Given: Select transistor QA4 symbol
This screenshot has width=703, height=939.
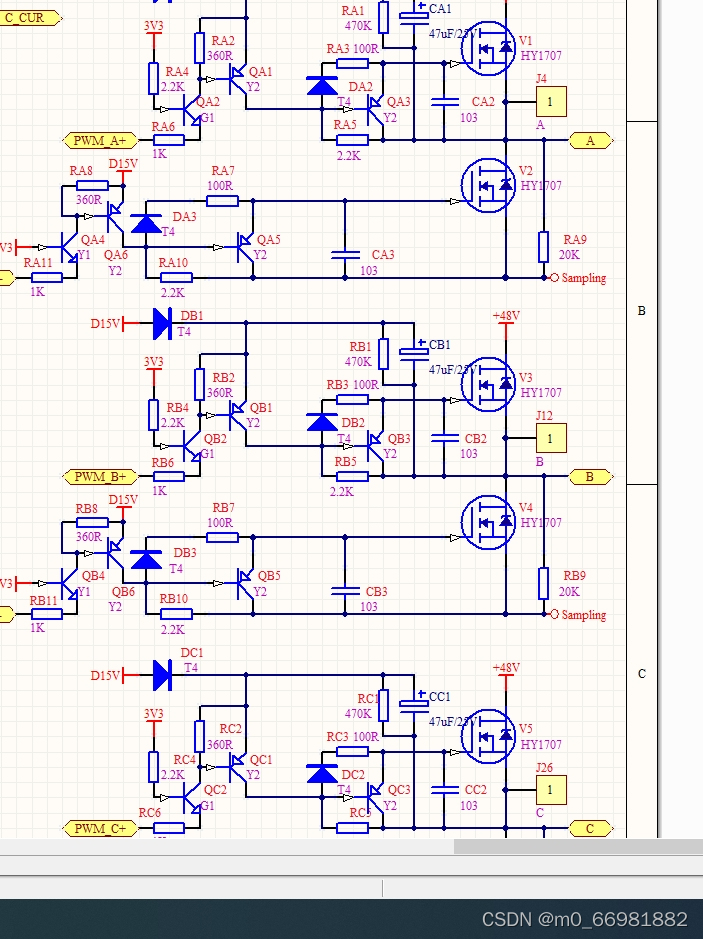Looking at the screenshot, I should coord(69,247).
